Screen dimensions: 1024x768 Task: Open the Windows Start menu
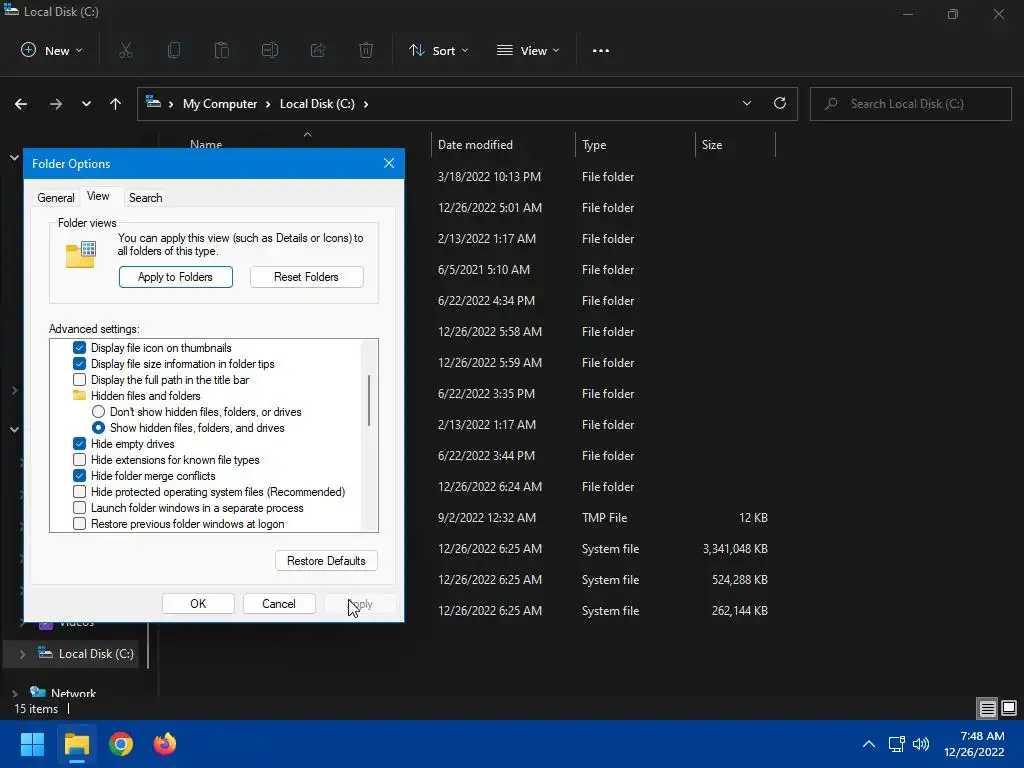[x=32, y=744]
